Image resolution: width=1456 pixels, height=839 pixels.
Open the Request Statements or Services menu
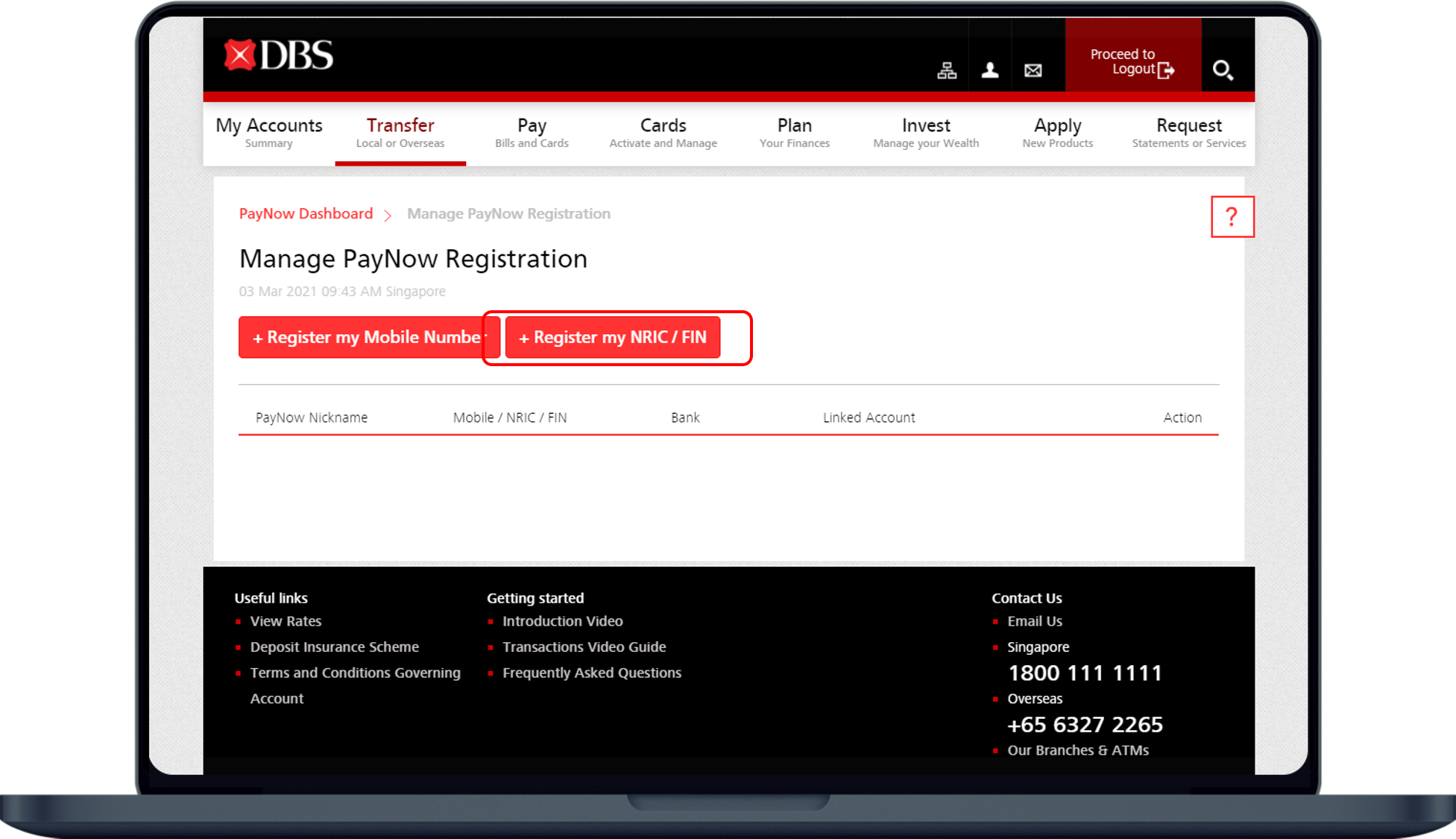coord(1189,133)
